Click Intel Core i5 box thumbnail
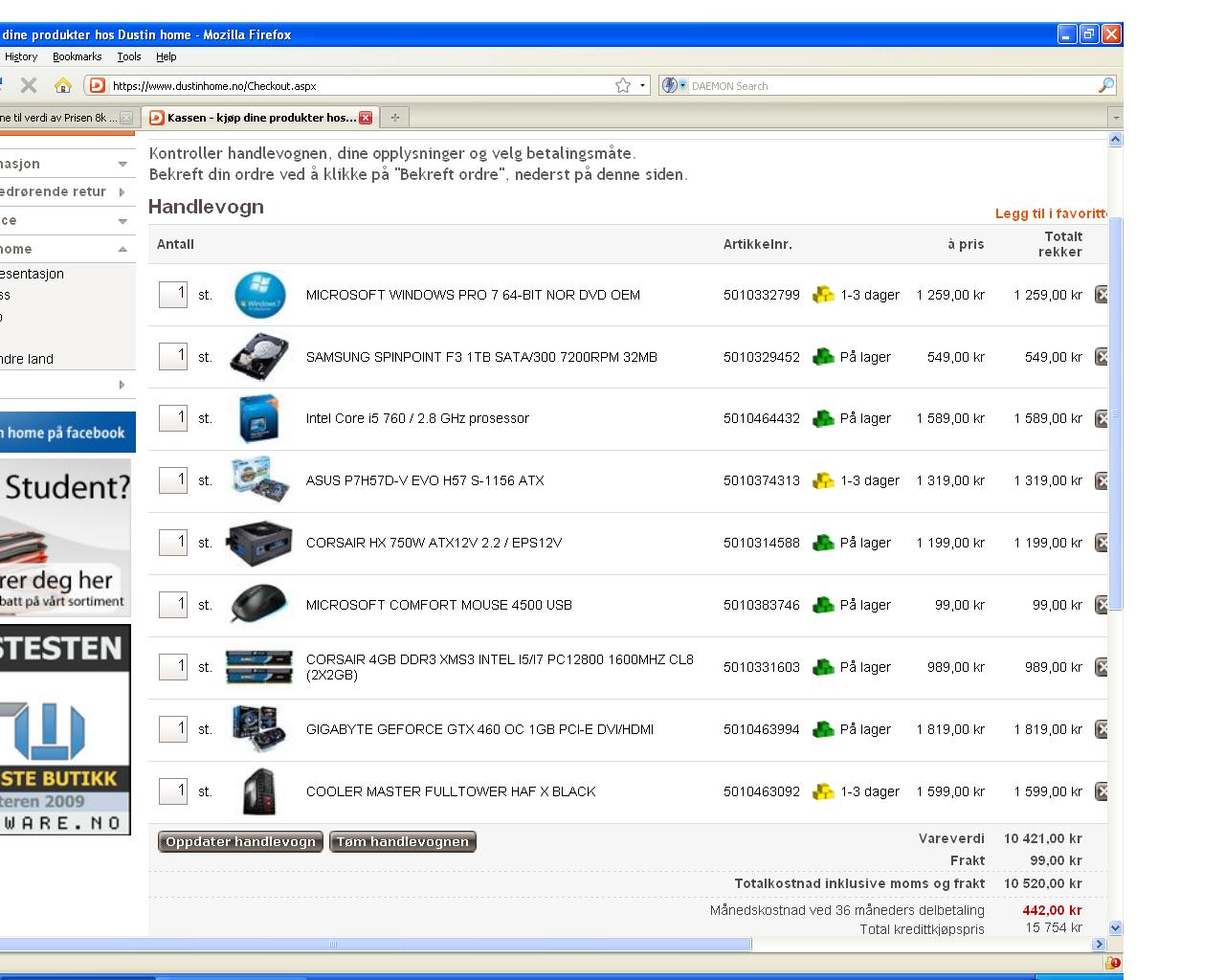Viewport: 1225px width, 980px height. 259,418
